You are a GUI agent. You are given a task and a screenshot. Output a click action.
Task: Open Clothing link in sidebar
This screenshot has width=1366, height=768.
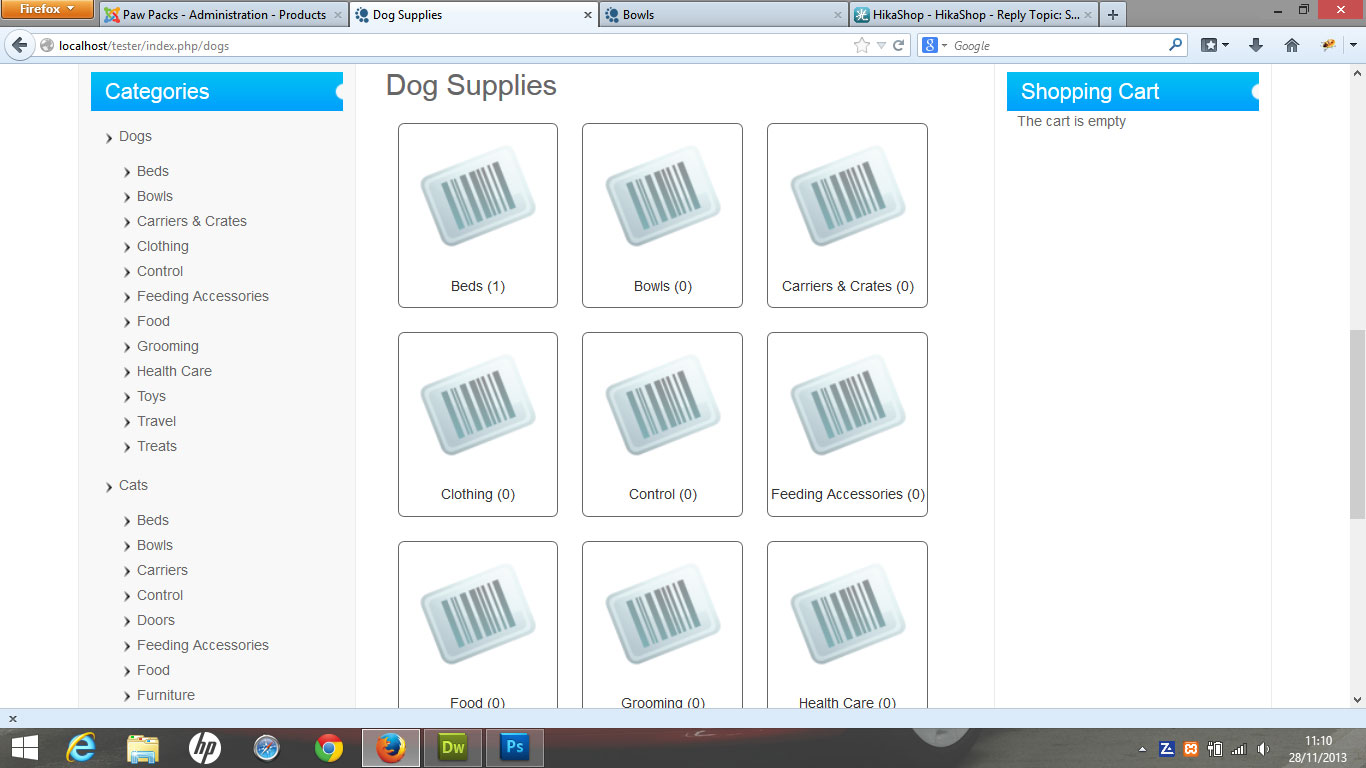(x=163, y=246)
